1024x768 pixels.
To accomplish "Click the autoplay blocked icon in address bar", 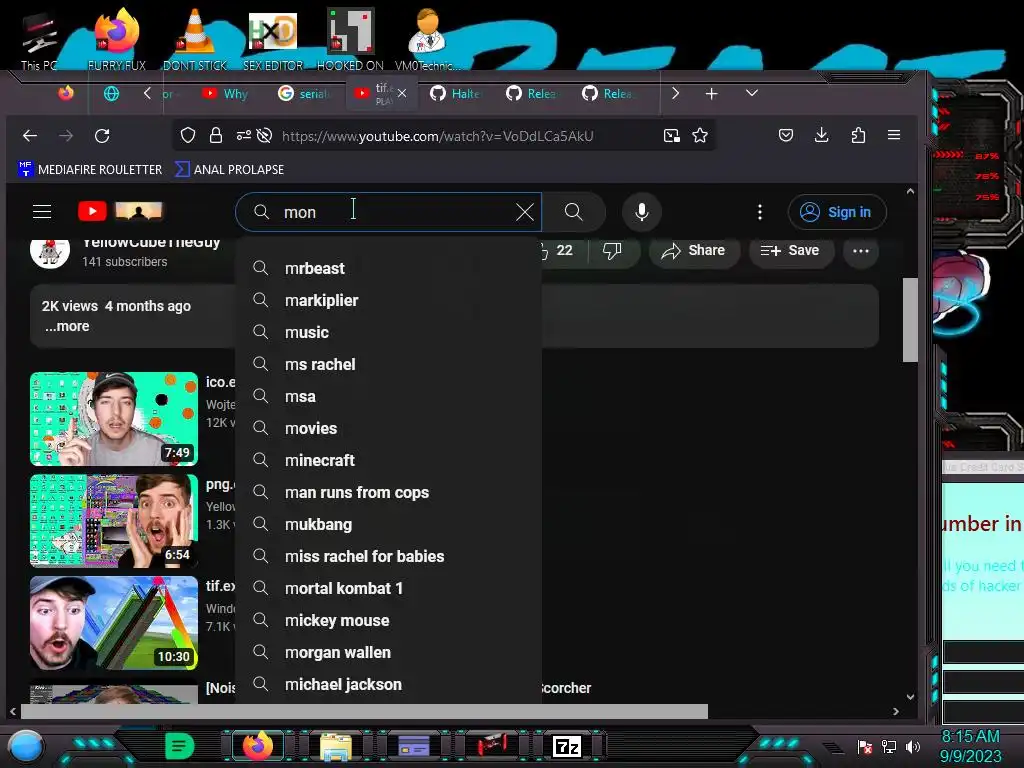I will pos(264,135).
